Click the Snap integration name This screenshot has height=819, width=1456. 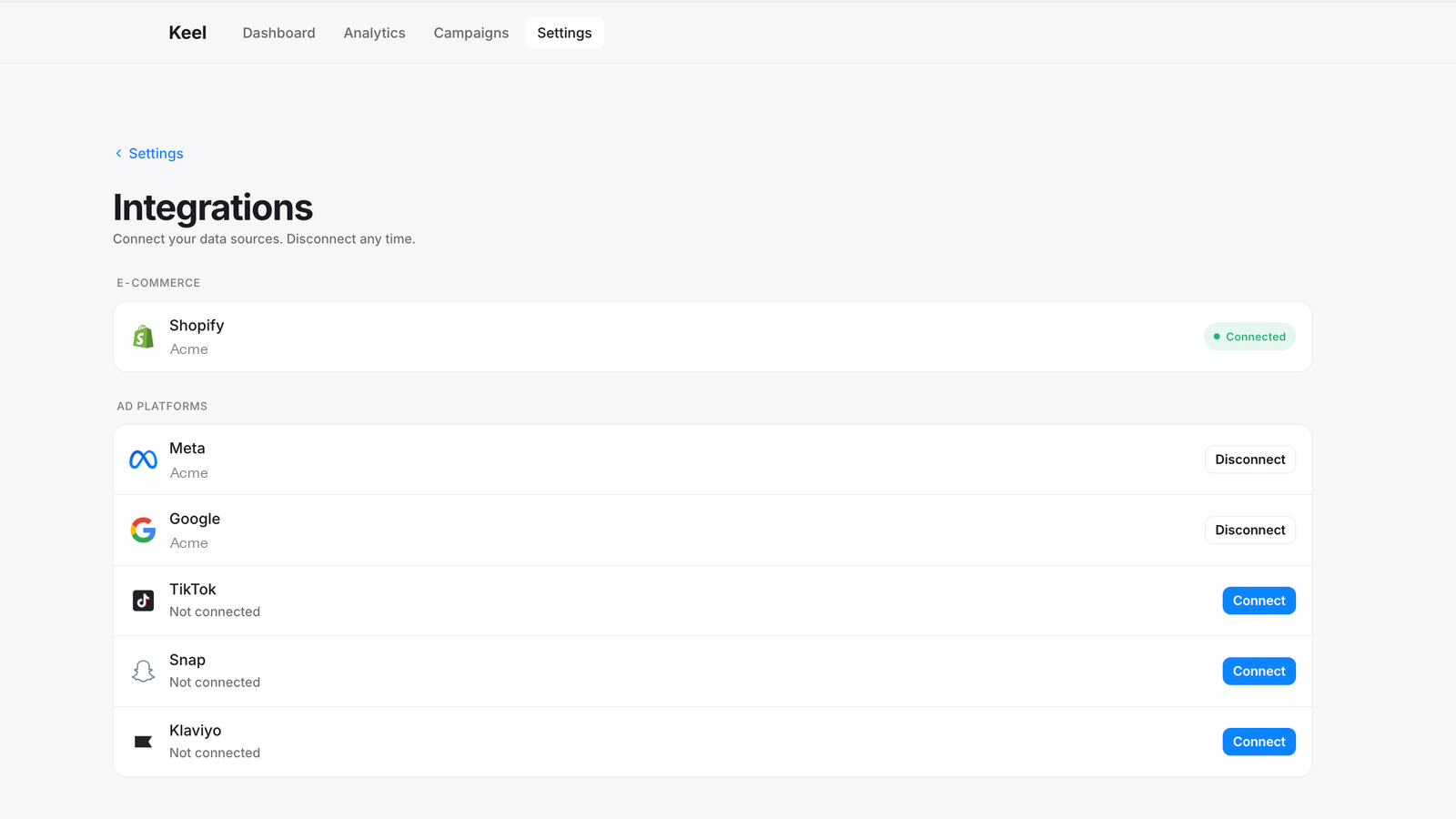(187, 660)
